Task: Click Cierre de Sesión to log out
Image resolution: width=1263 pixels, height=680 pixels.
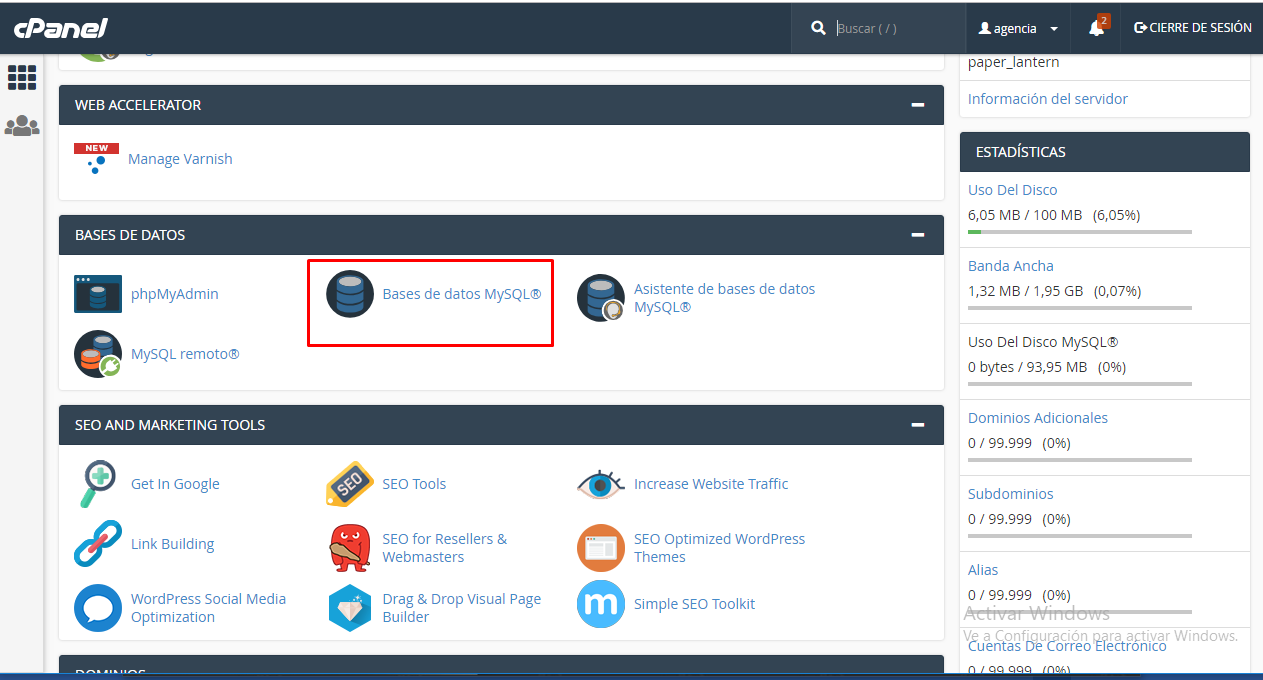Action: 1193,28
